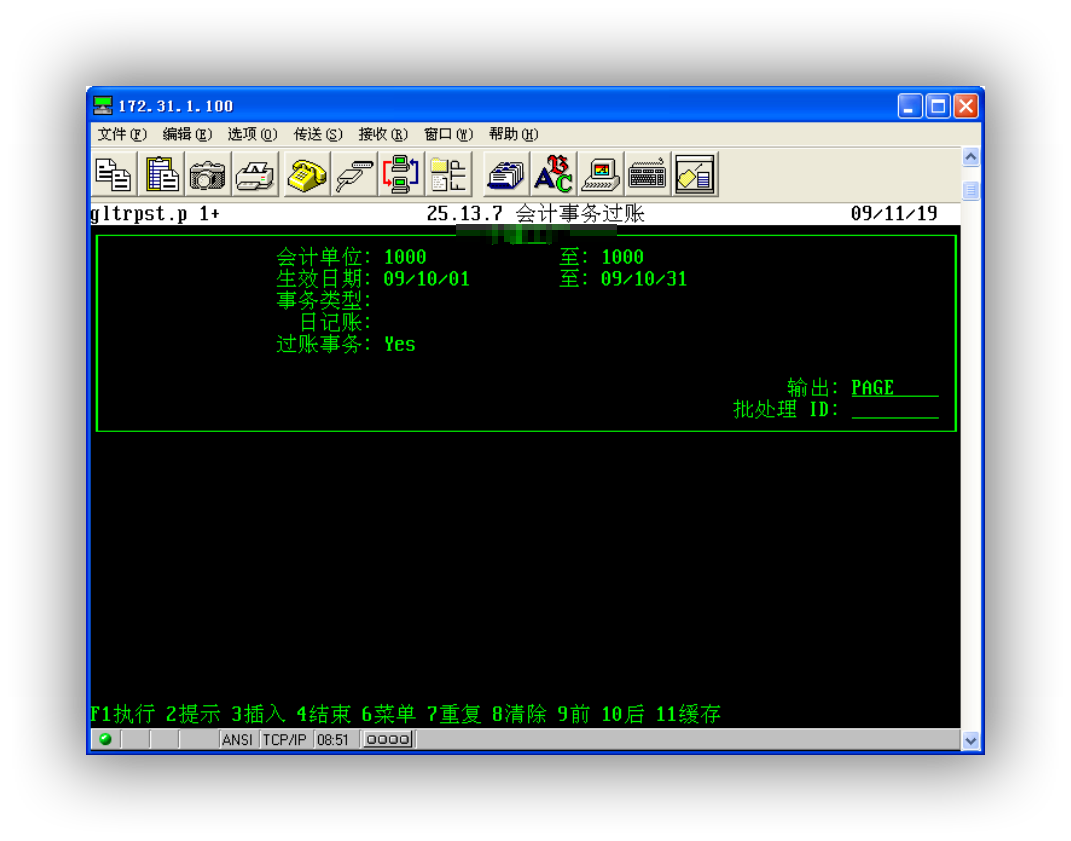
Task: Click the 批处理 ID input field
Action: (895, 409)
